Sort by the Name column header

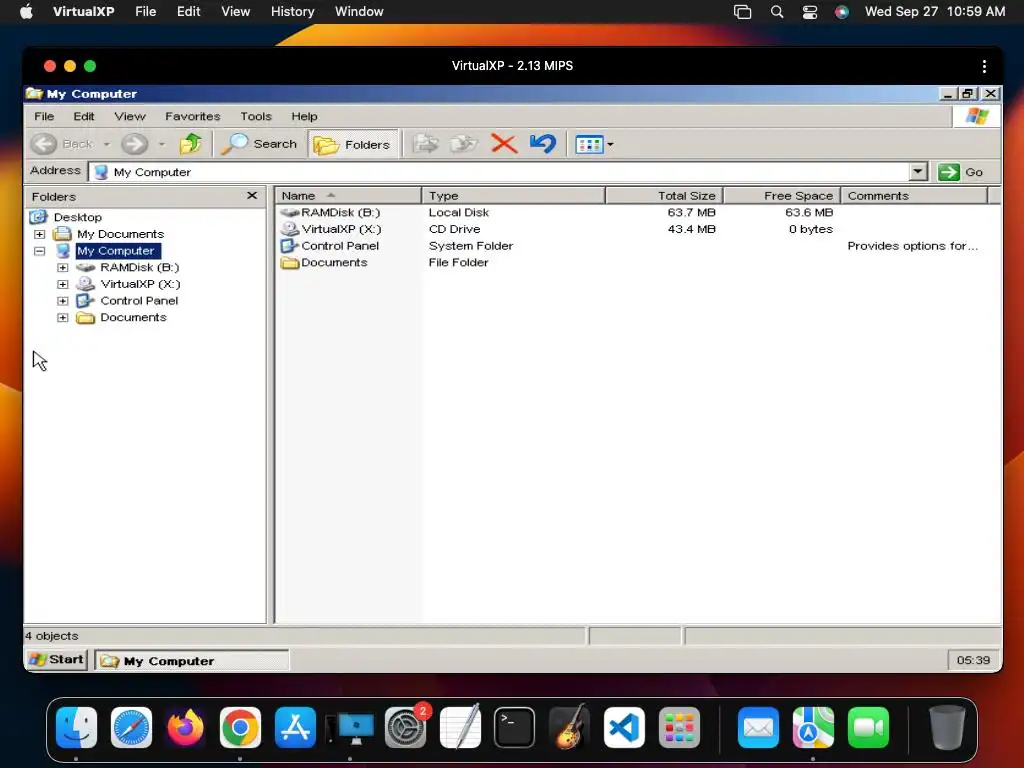pos(348,196)
